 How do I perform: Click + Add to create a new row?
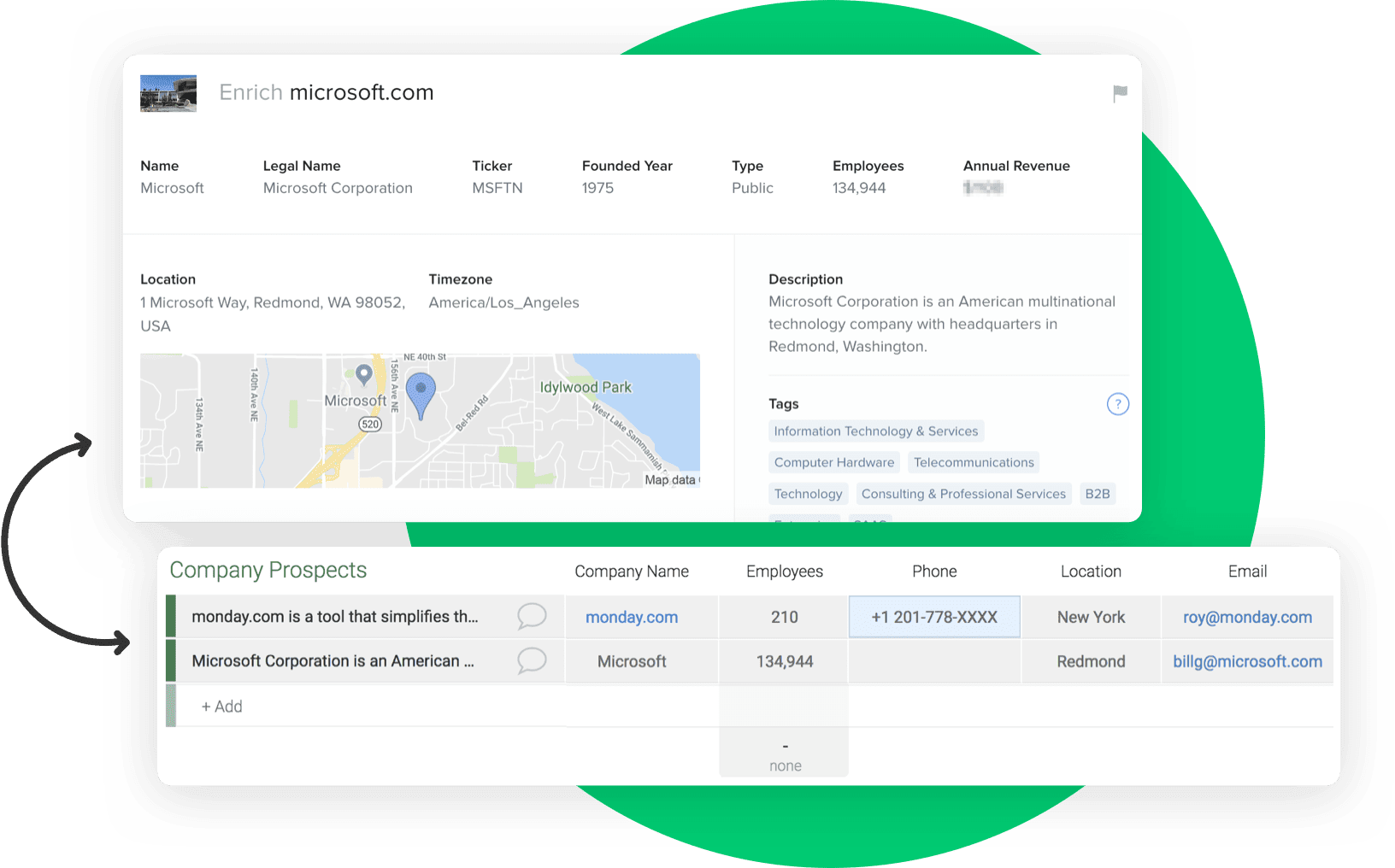pos(222,707)
